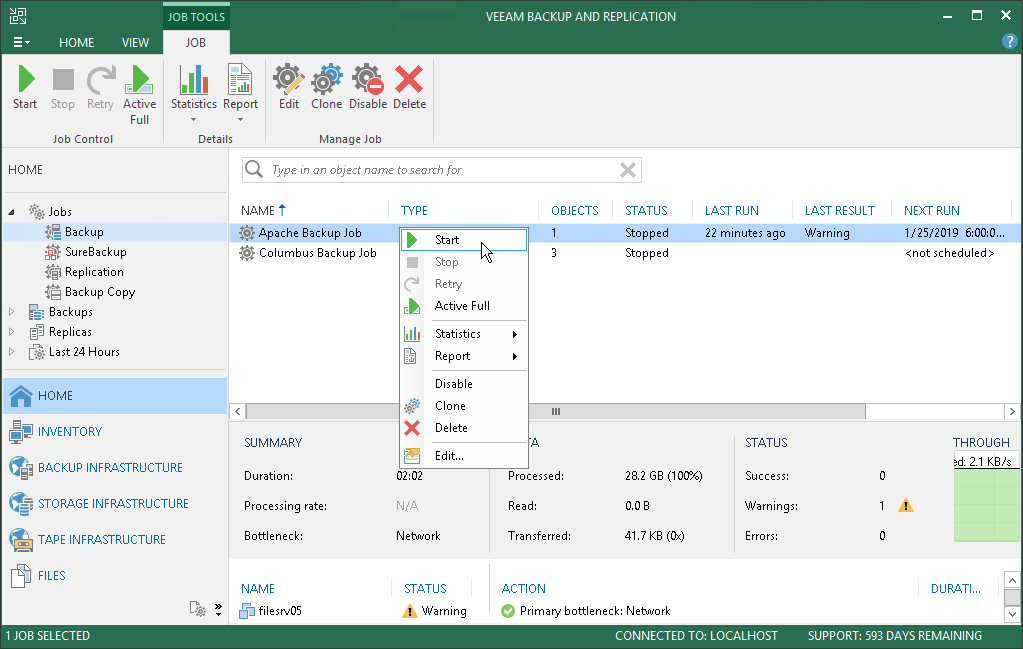1023x649 pixels.
Task: Click the Clone job ribbon icon
Action: (x=326, y=87)
